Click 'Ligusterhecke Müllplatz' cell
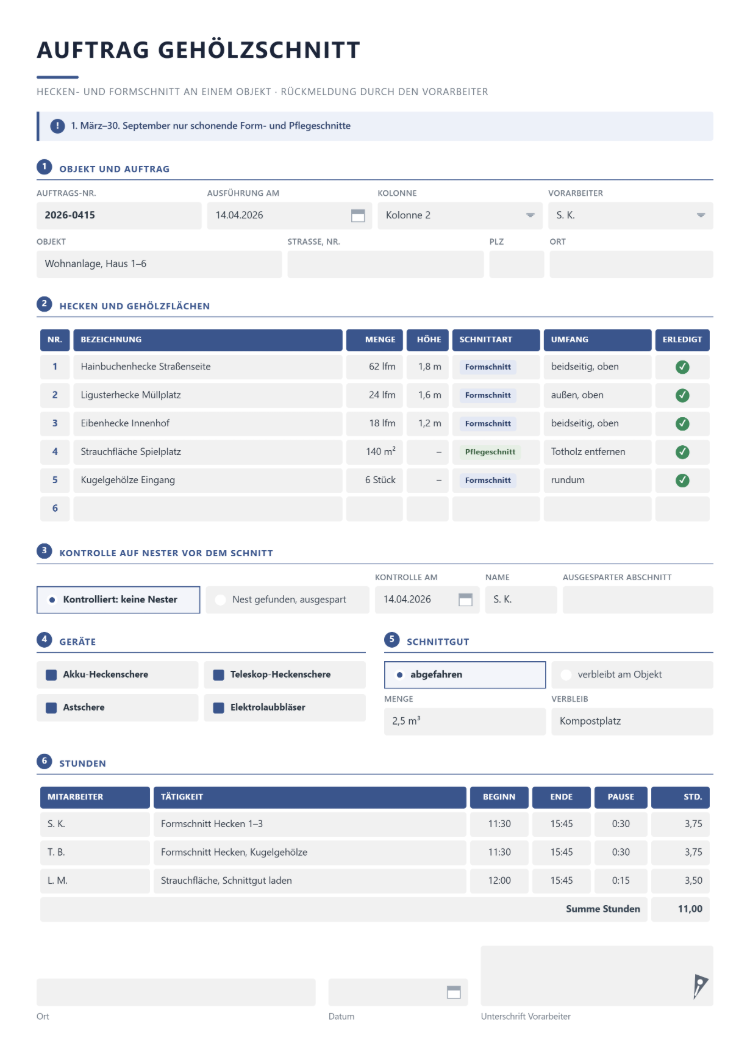 [208, 395]
